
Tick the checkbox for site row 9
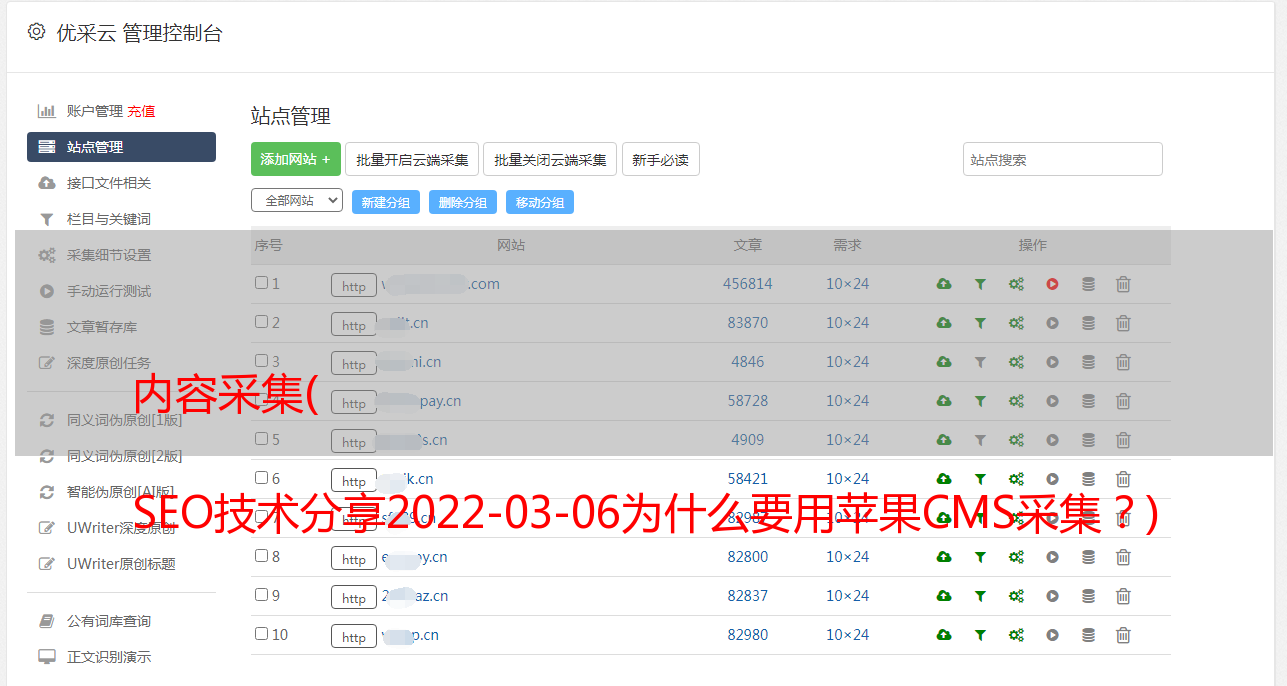pyautogui.click(x=261, y=595)
